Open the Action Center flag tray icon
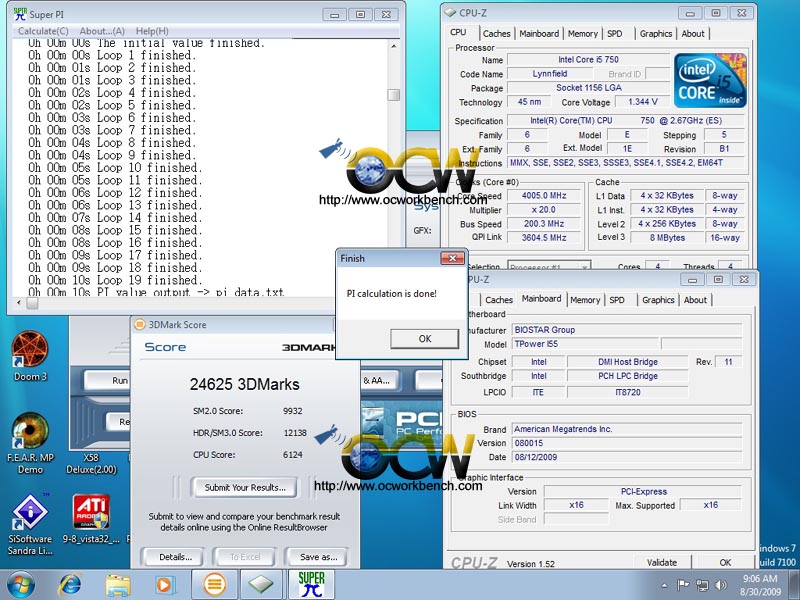 pos(683,585)
